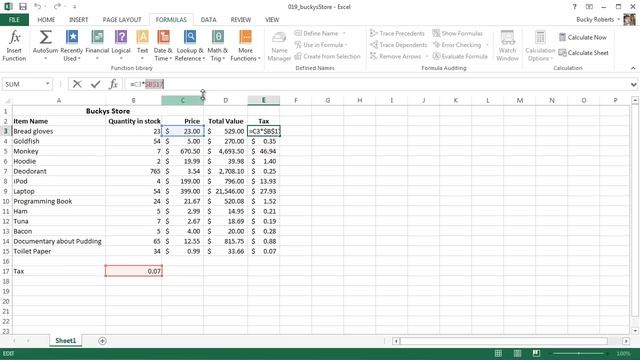Screen dimensions: 640x360
Task: Open Math & Trig functions
Action: click(218, 46)
